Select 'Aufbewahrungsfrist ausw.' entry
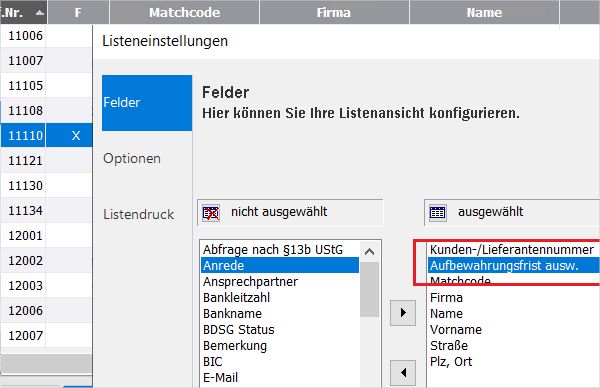600x388 pixels. (x=514, y=265)
